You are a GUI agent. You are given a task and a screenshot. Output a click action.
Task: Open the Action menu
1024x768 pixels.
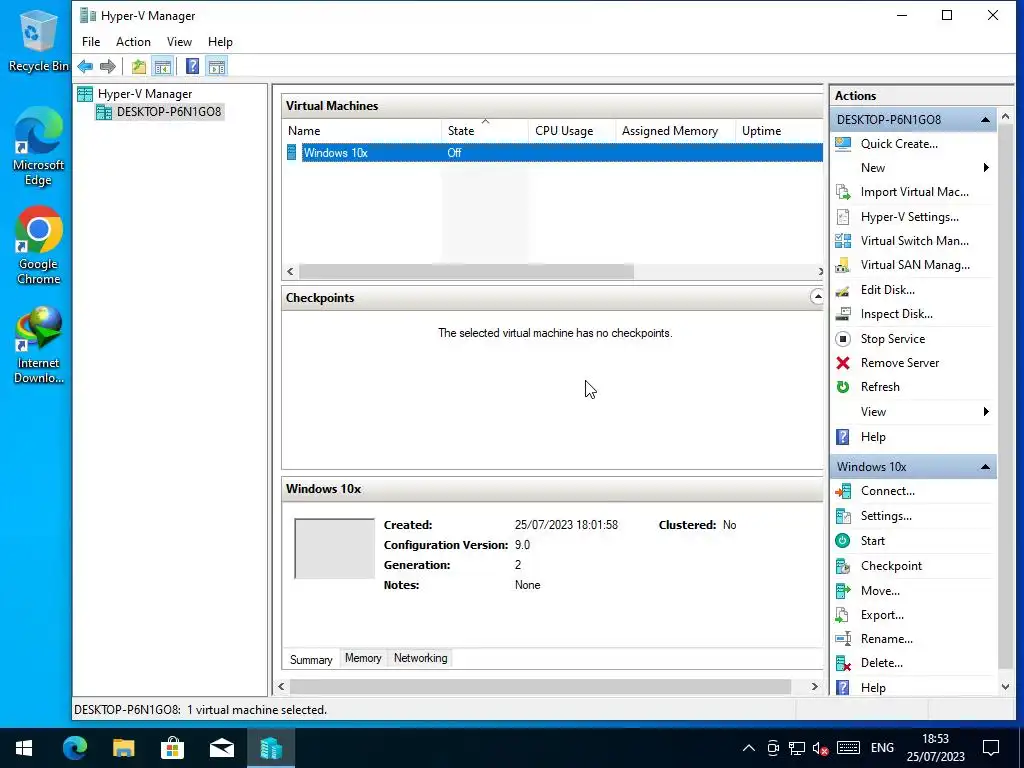[133, 42]
